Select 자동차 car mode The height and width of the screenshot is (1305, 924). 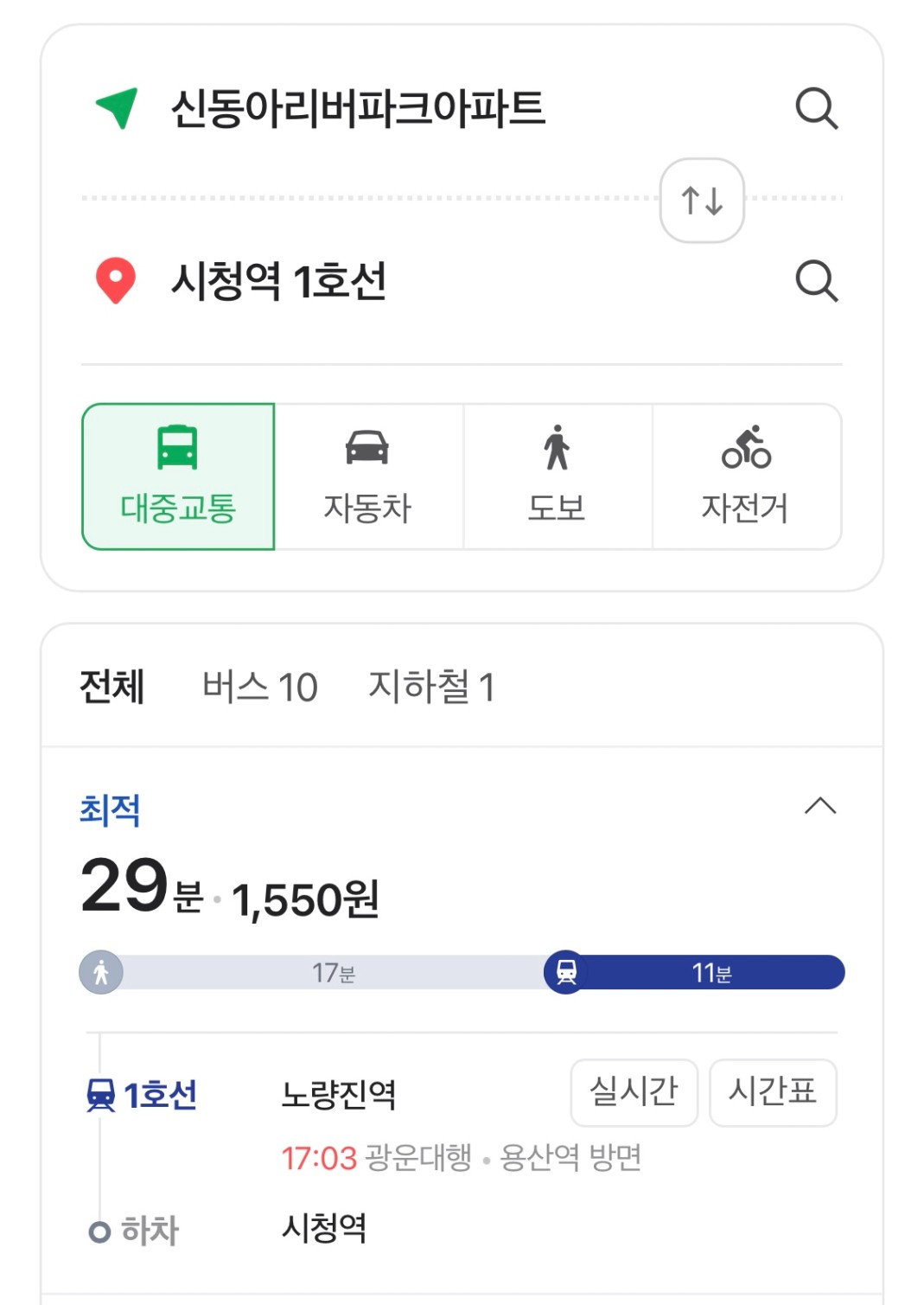368,477
